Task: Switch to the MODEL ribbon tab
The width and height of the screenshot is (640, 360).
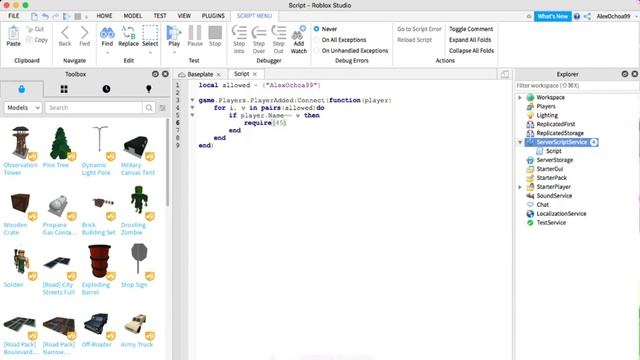Action: point(133,16)
